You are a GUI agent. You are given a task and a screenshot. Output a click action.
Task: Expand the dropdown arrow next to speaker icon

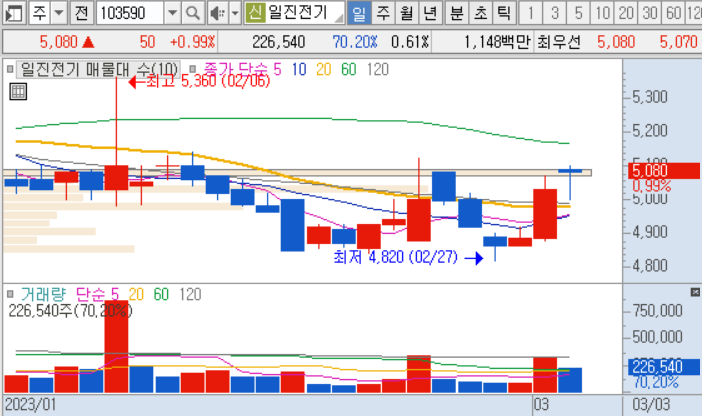click(235, 13)
